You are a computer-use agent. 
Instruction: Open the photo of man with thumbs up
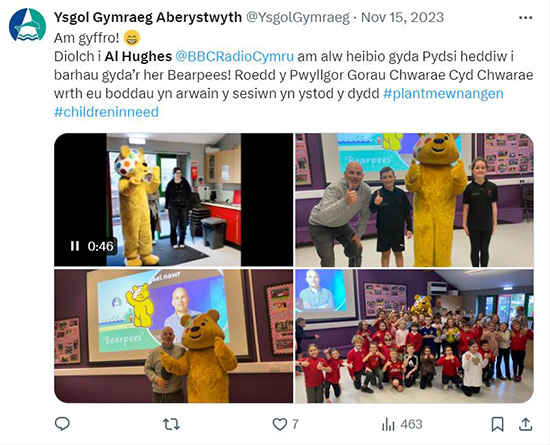tap(414, 200)
